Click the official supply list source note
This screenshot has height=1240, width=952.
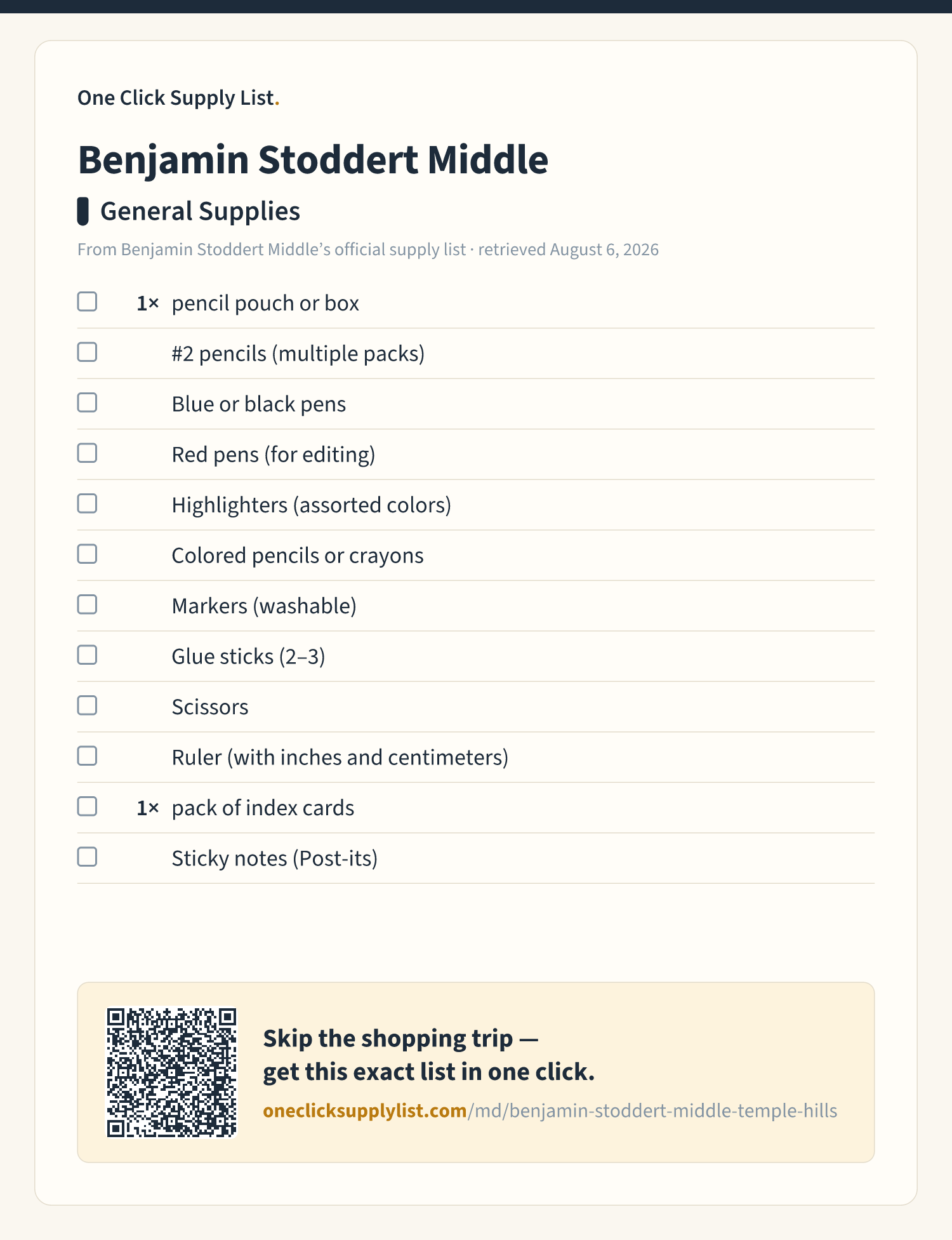pyautogui.click(x=368, y=250)
